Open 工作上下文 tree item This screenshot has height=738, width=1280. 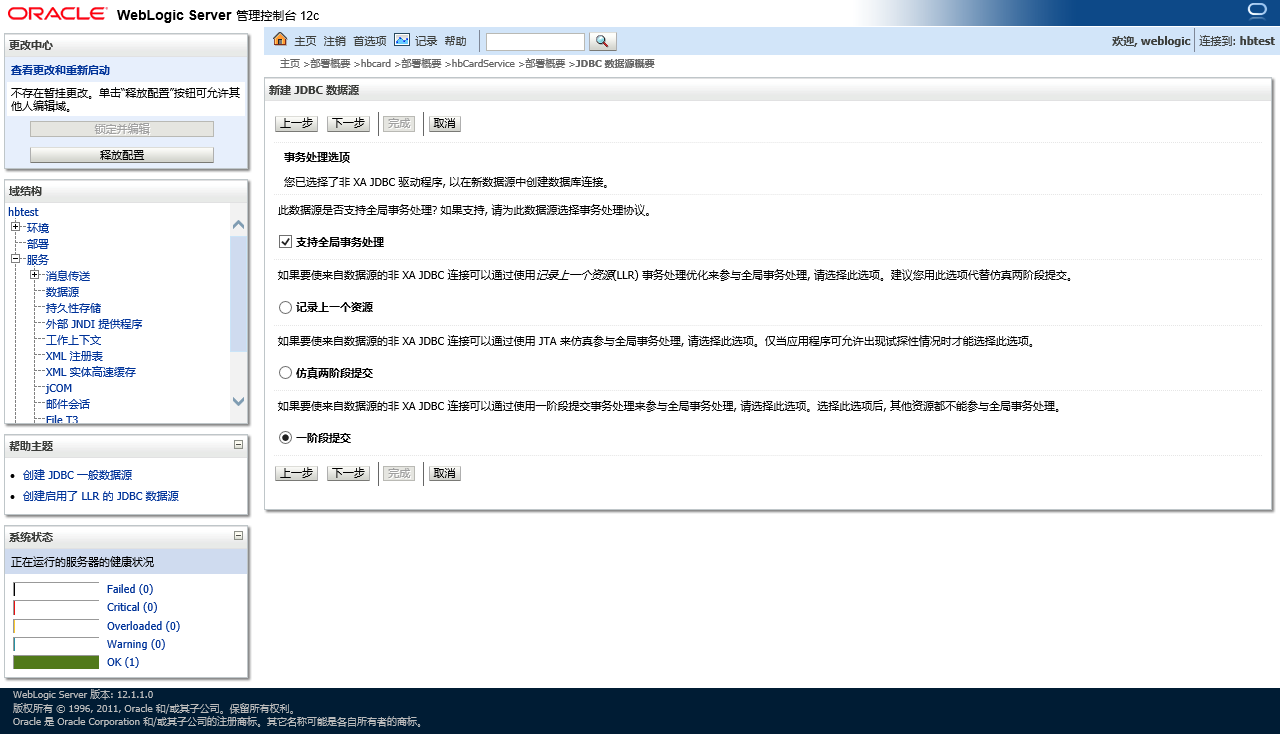73,340
